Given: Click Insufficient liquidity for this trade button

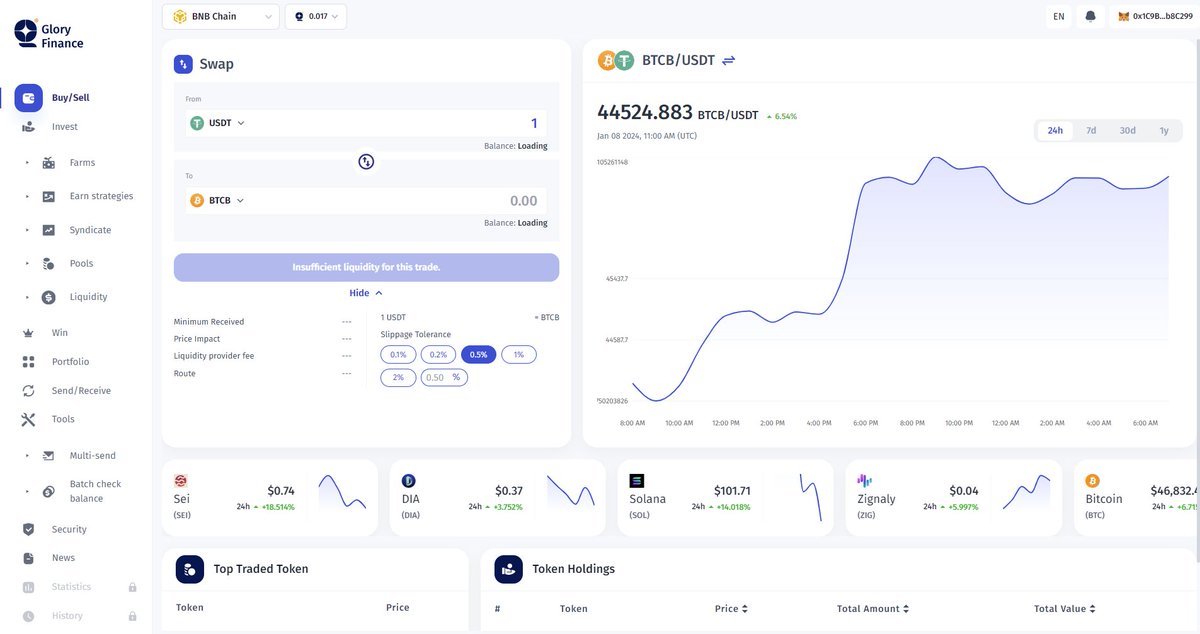Looking at the screenshot, I should [x=366, y=267].
